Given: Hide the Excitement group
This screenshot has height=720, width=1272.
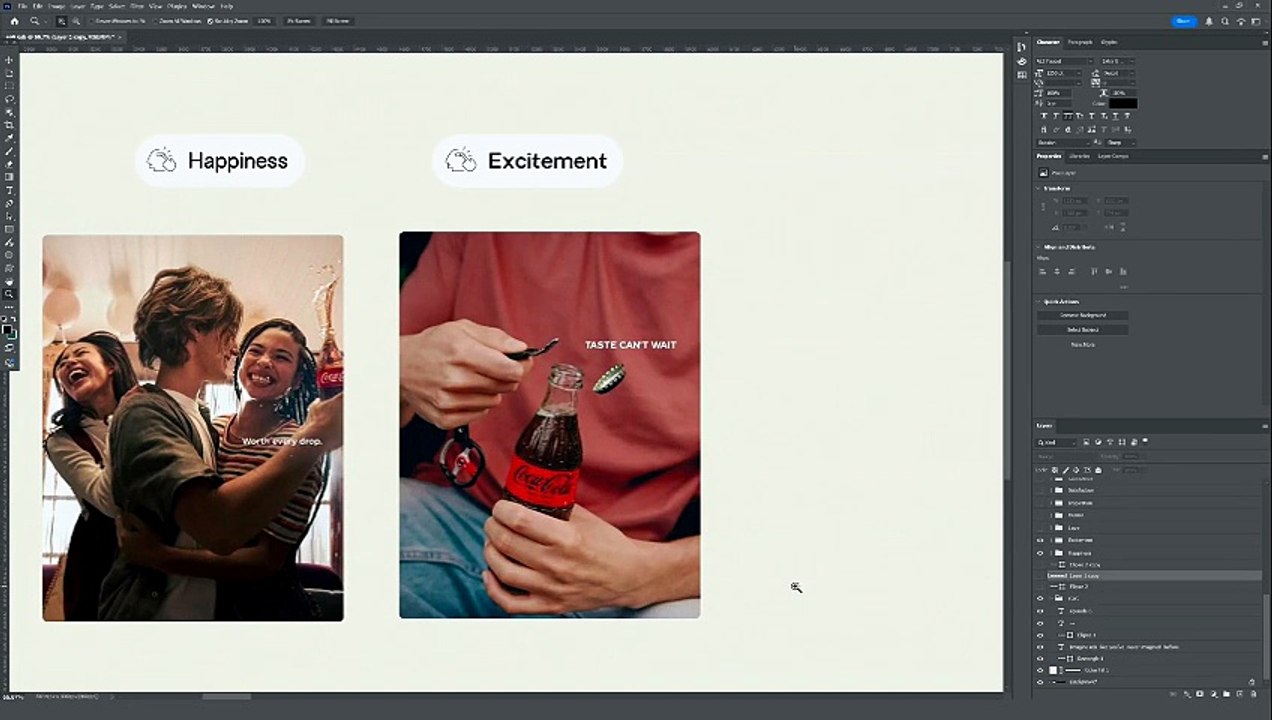Looking at the screenshot, I should pos(1040,540).
